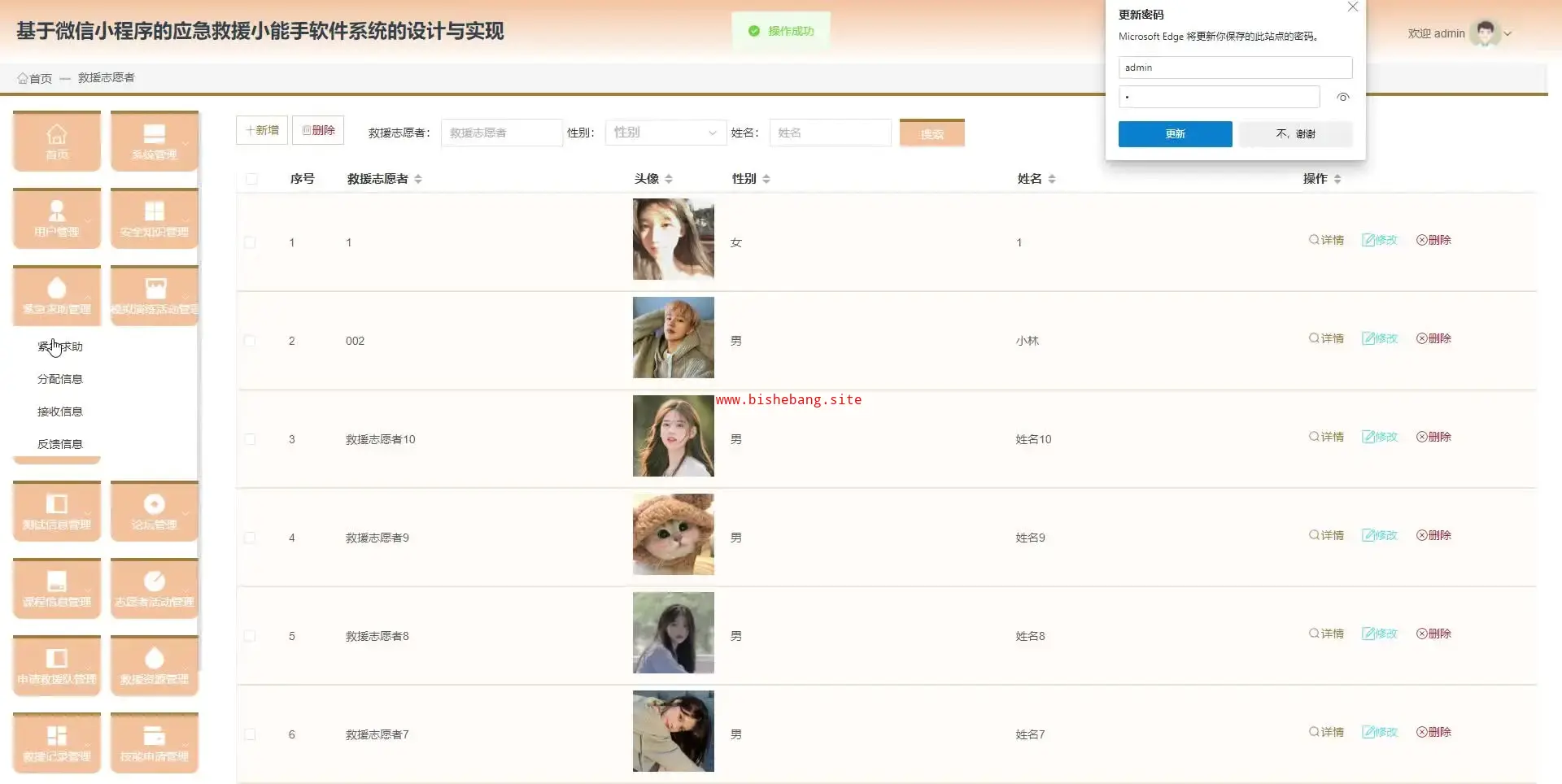
Task: Delete (删除) the 小林 row
Action: coord(1433,338)
